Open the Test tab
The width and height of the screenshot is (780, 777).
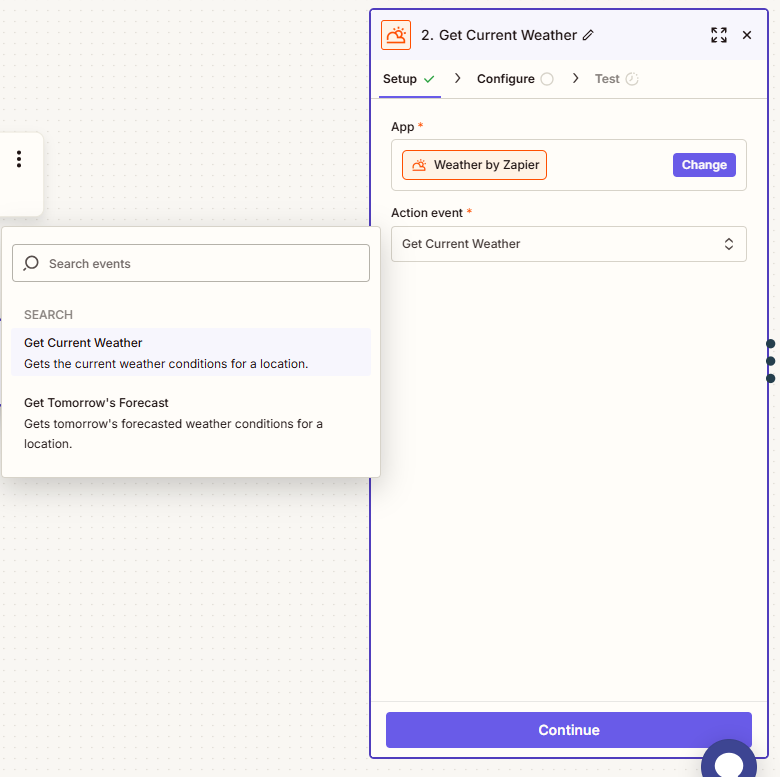(x=607, y=79)
